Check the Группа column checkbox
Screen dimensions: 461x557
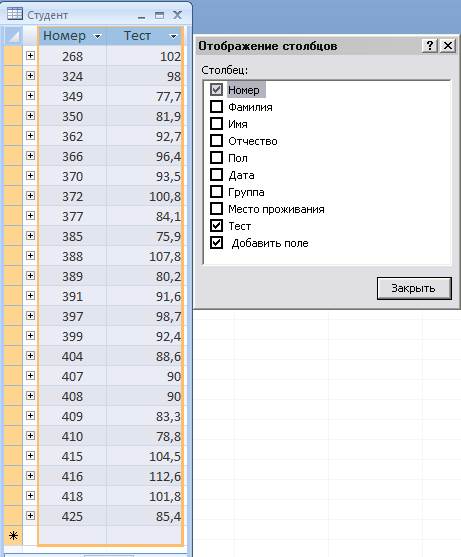click(216, 192)
